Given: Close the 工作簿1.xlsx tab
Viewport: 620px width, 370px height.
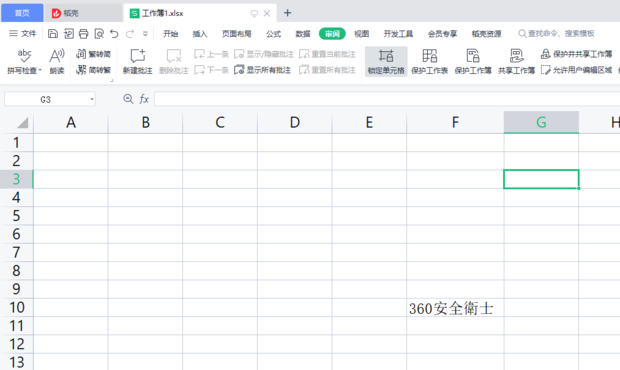Looking at the screenshot, I should tap(267, 13).
